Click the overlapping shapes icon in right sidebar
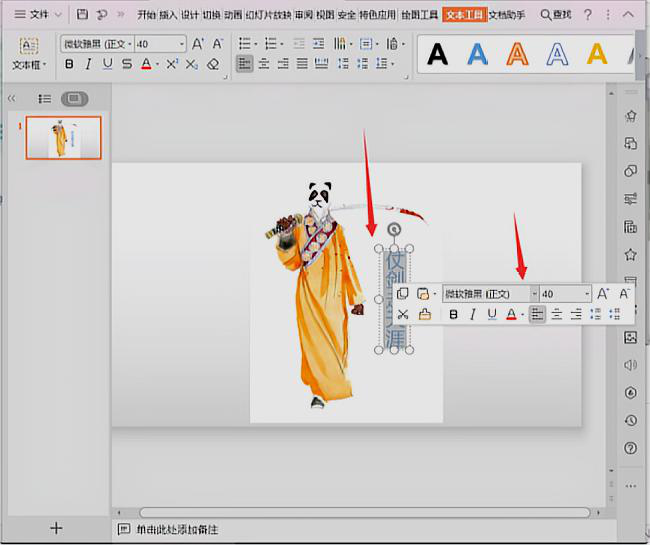Screen dimensions: 650x545 click(631, 171)
